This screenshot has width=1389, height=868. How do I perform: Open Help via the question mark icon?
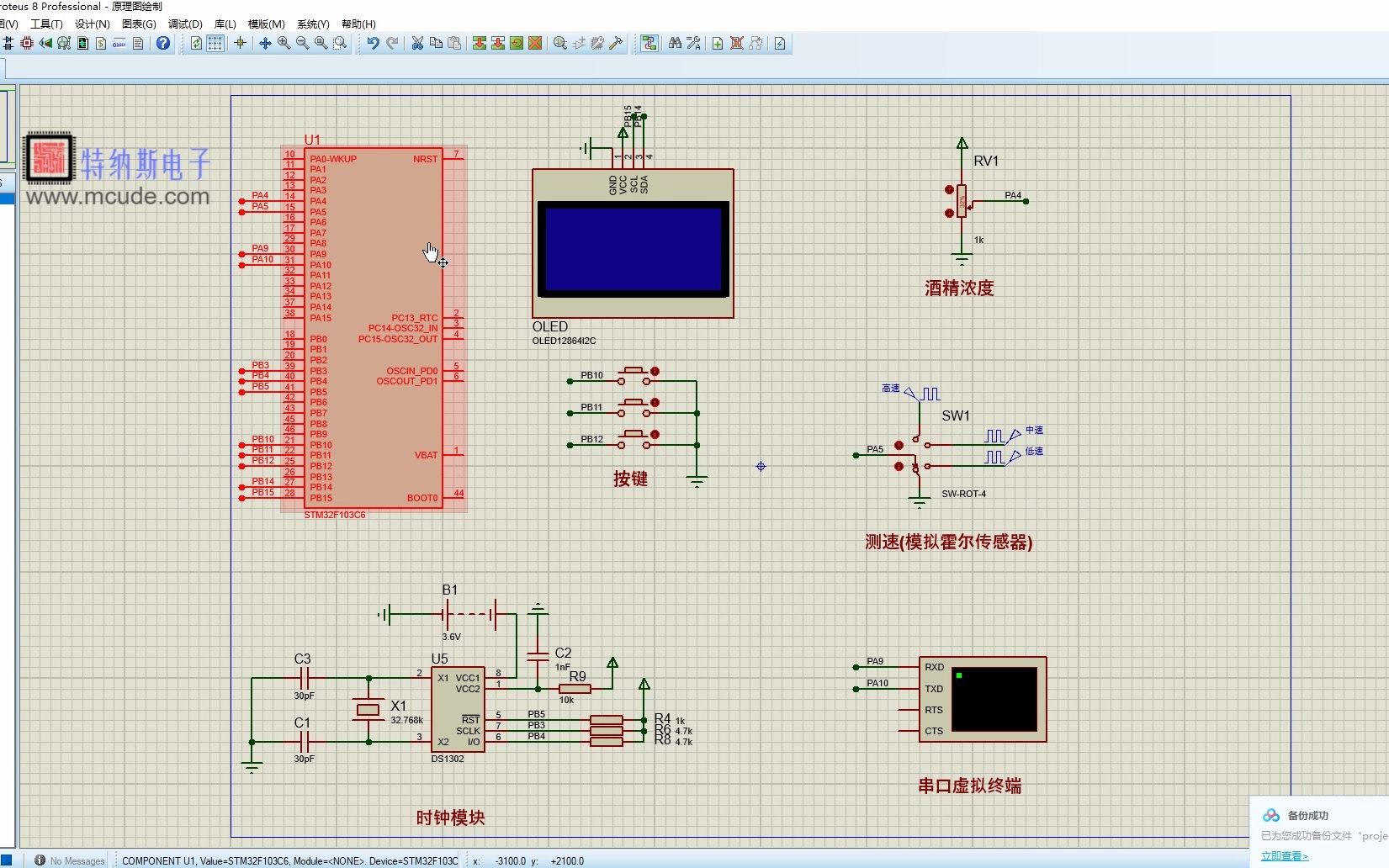click(163, 44)
